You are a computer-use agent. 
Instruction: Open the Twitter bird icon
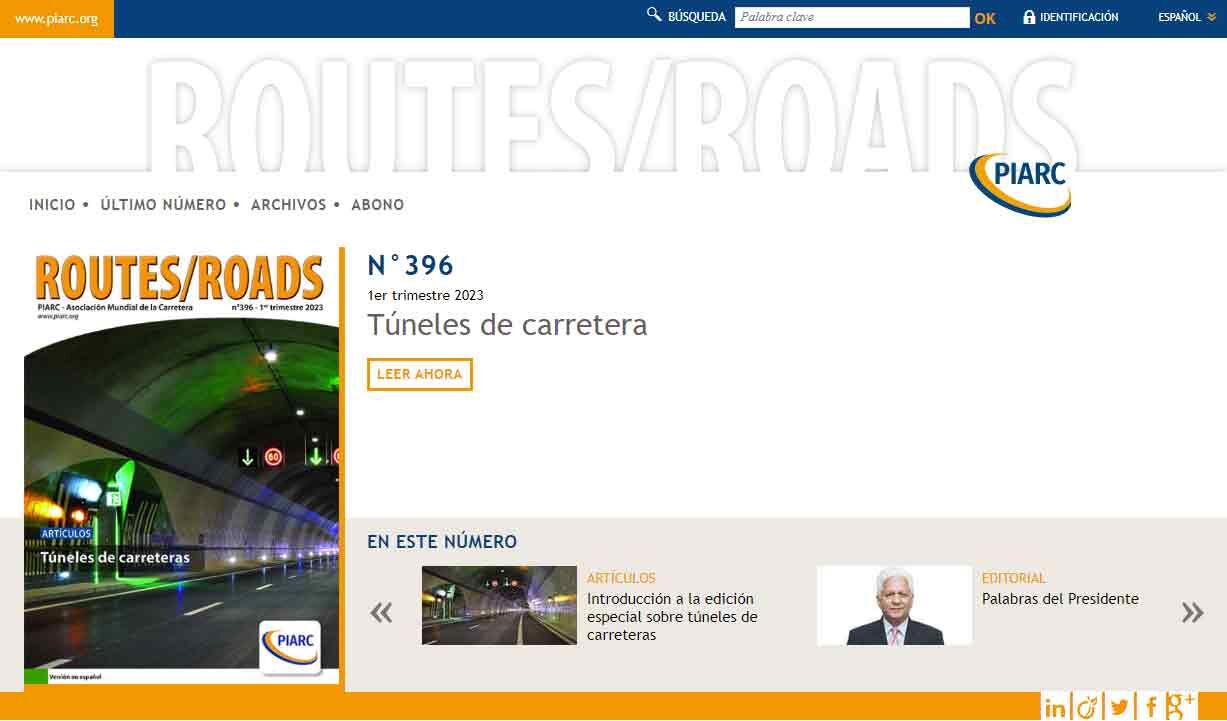[1119, 707]
